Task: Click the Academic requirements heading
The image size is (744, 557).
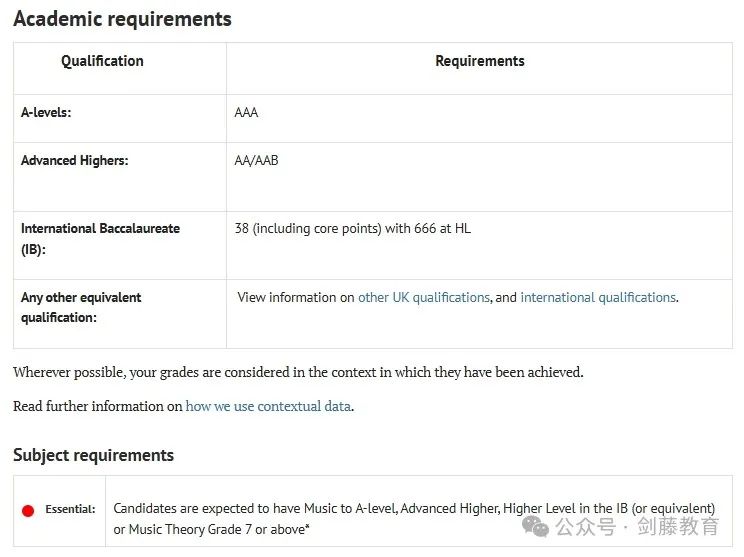Action: click(x=122, y=19)
